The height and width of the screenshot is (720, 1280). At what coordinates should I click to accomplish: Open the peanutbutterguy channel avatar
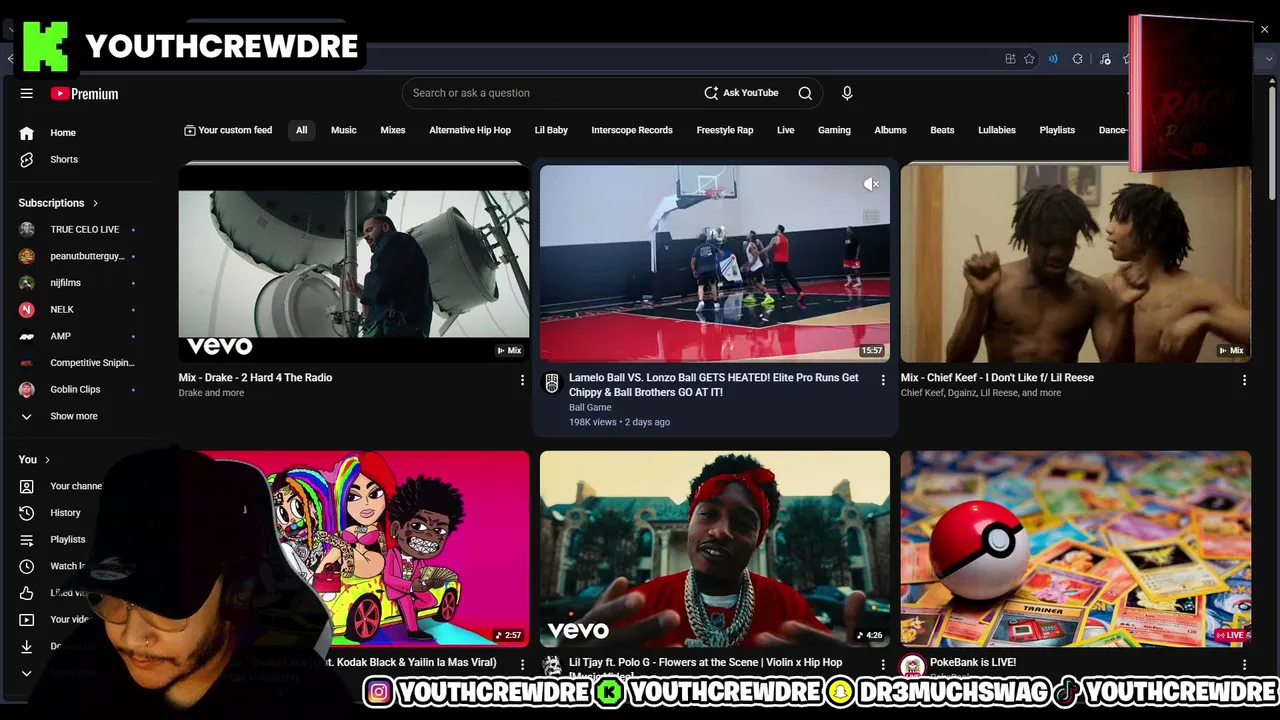coord(27,256)
